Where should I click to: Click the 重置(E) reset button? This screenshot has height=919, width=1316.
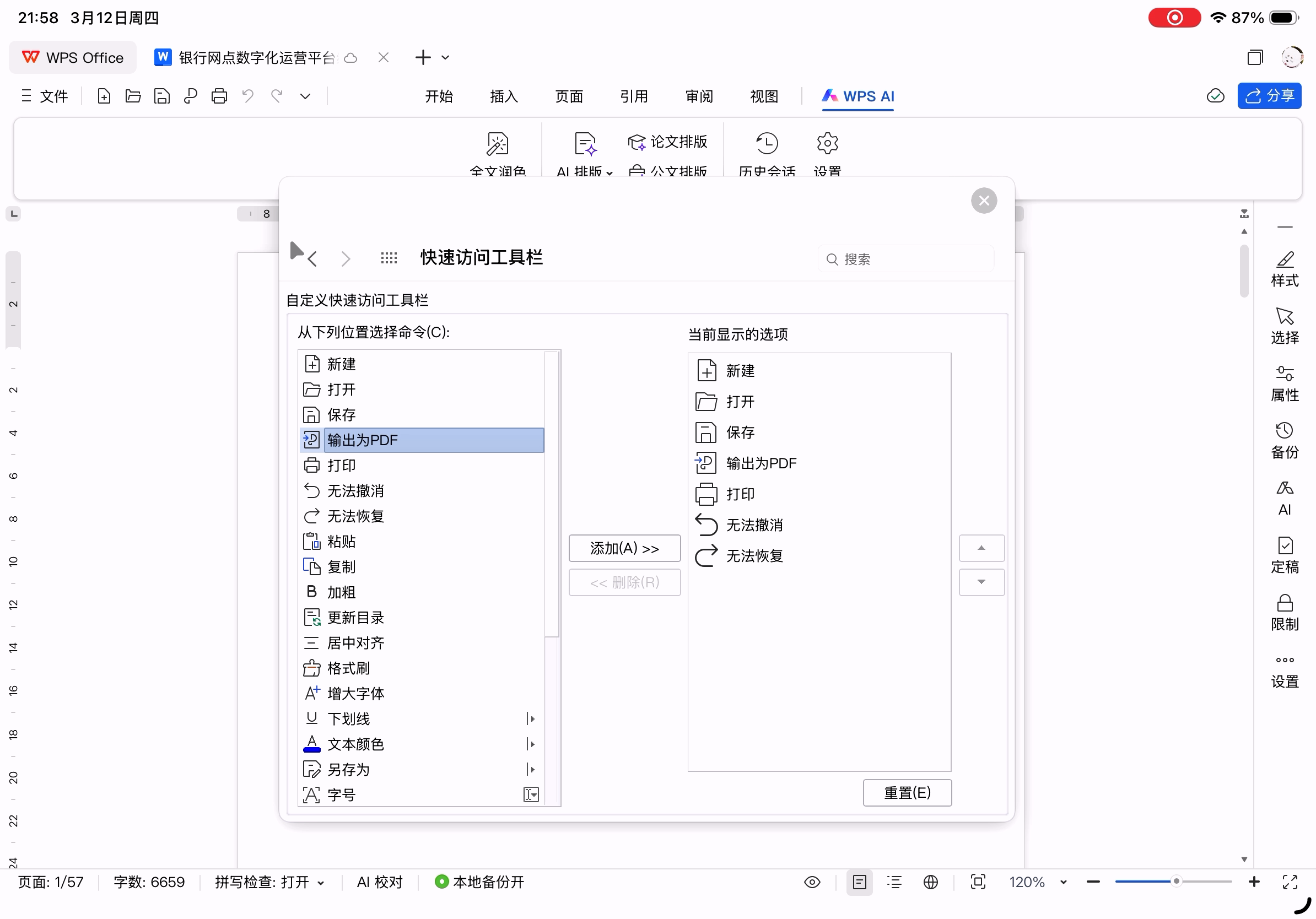907,792
